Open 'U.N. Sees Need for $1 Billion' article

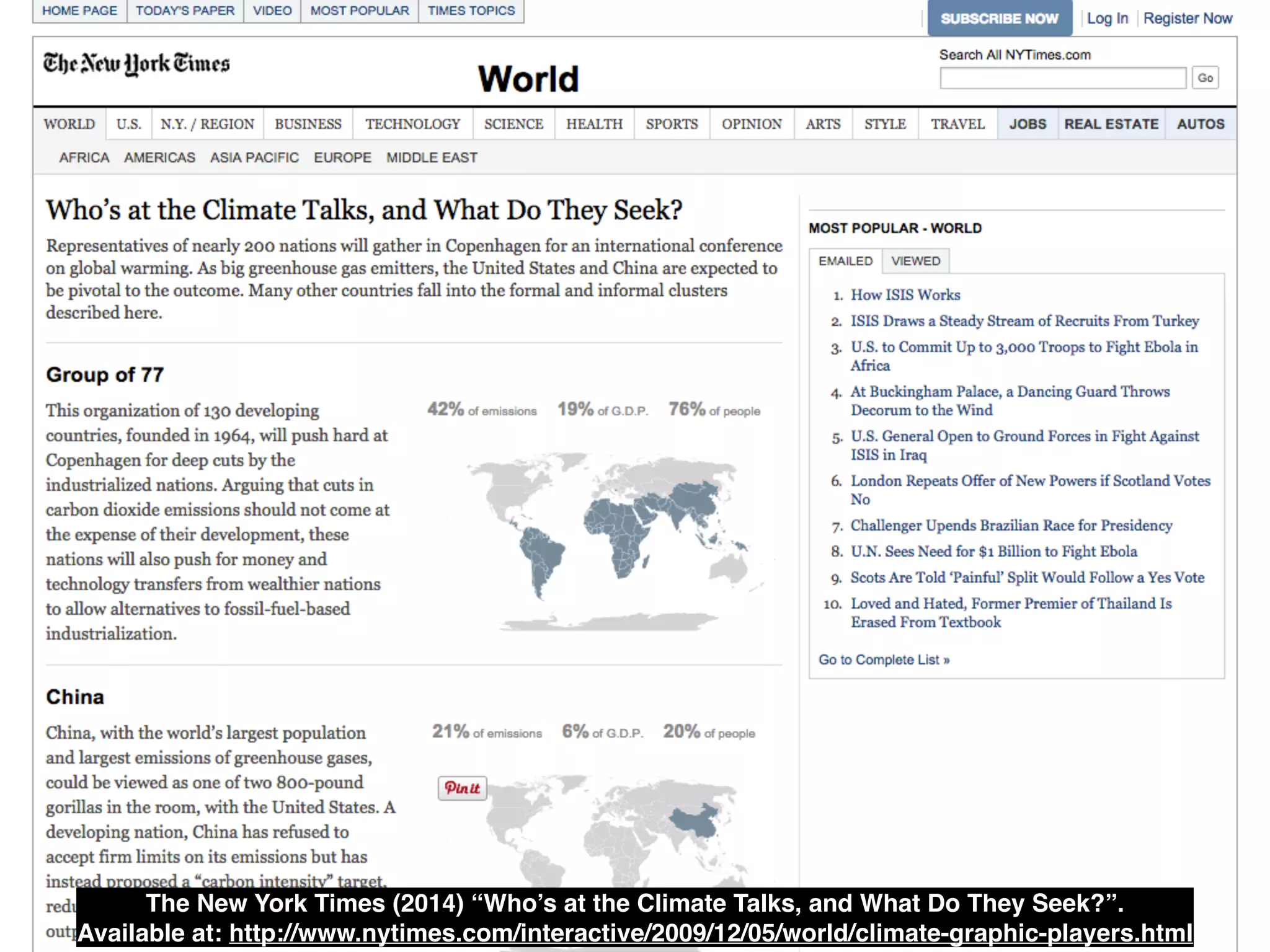(994, 552)
